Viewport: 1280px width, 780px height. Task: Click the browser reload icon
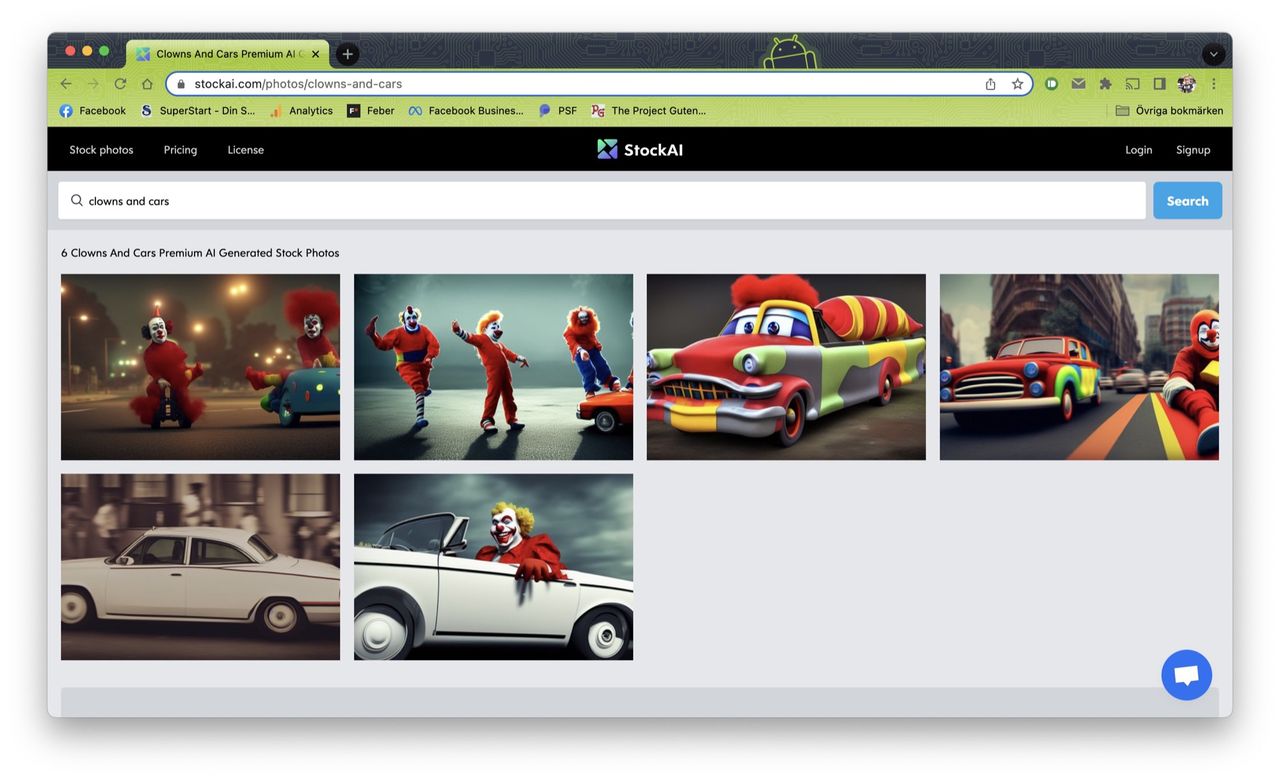click(120, 84)
